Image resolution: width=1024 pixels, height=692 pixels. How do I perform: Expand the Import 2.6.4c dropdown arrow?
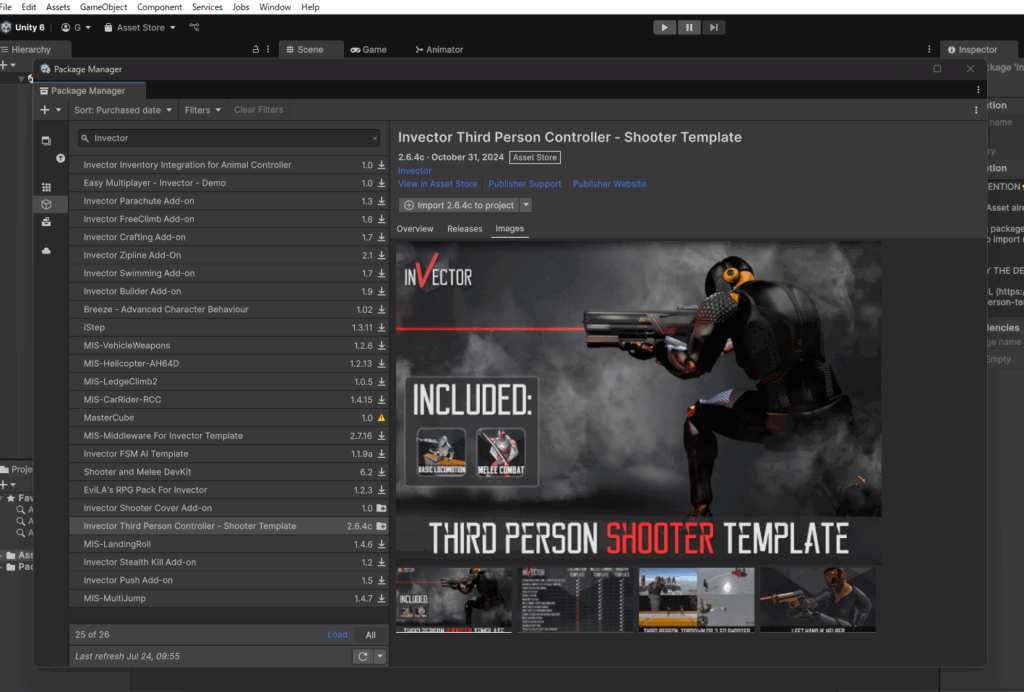click(526, 205)
